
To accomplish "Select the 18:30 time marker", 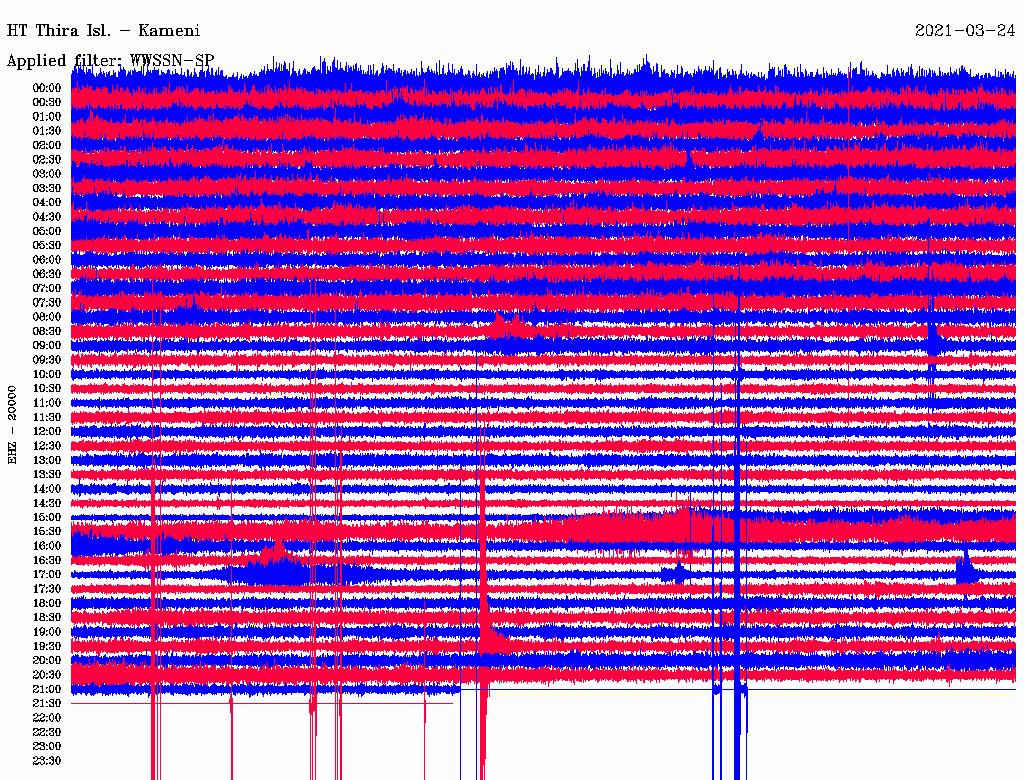I will [47, 618].
